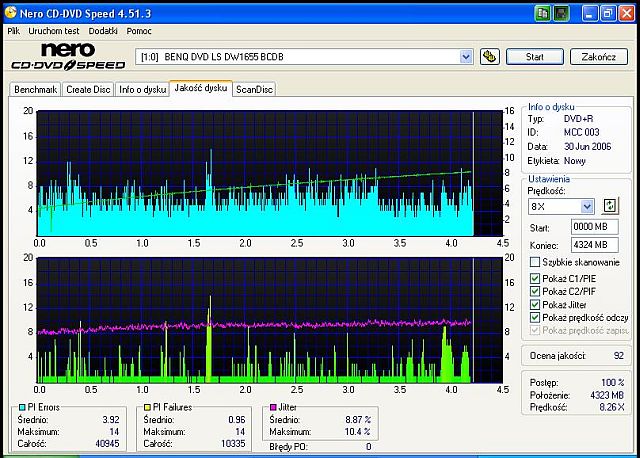Click the Start button
Screen dimensions: 640x458
pos(535,57)
